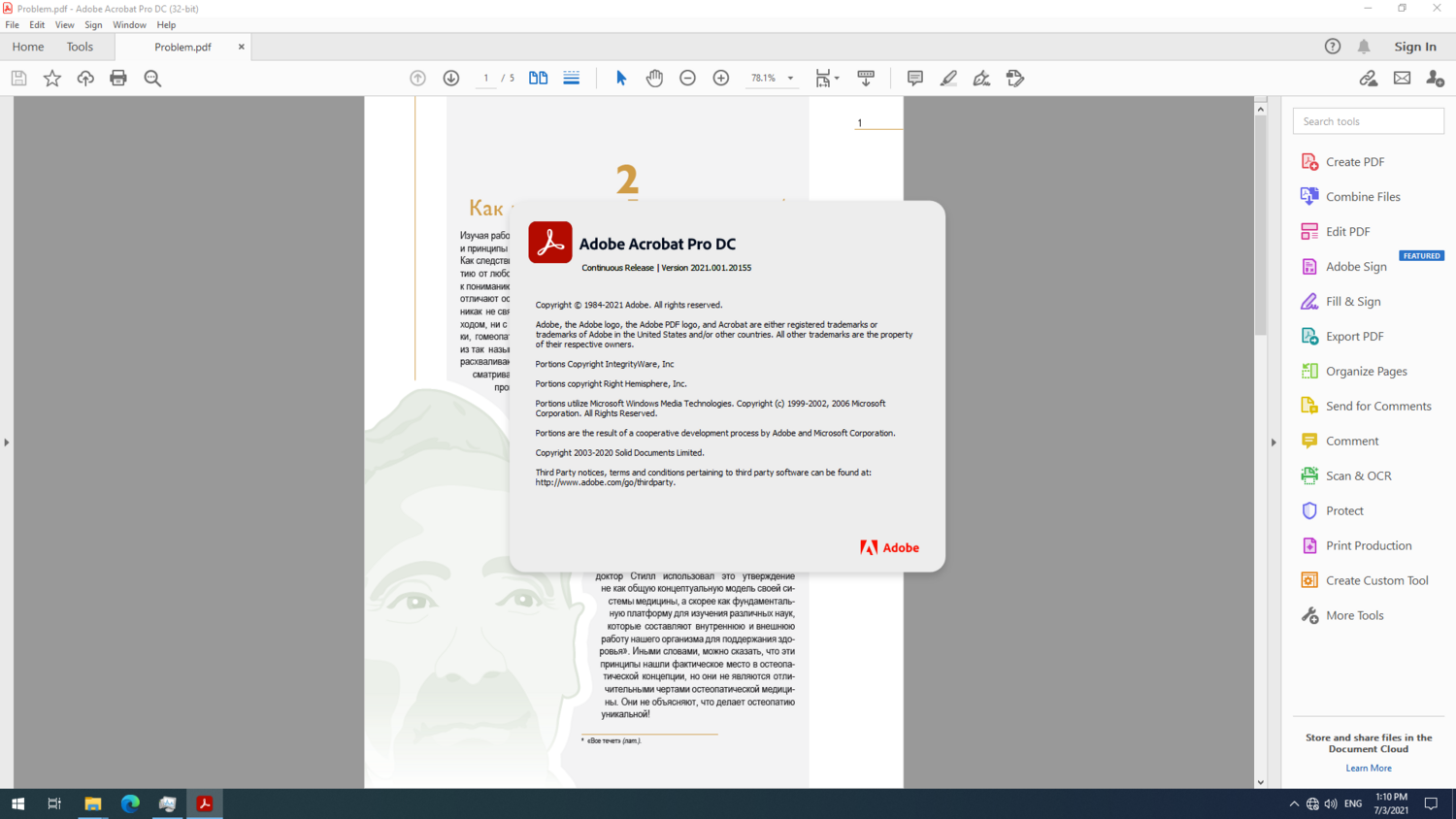This screenshot has width=1456, height=819.
Task: Bookmark file with the star icon
Action: pos(52,79)
